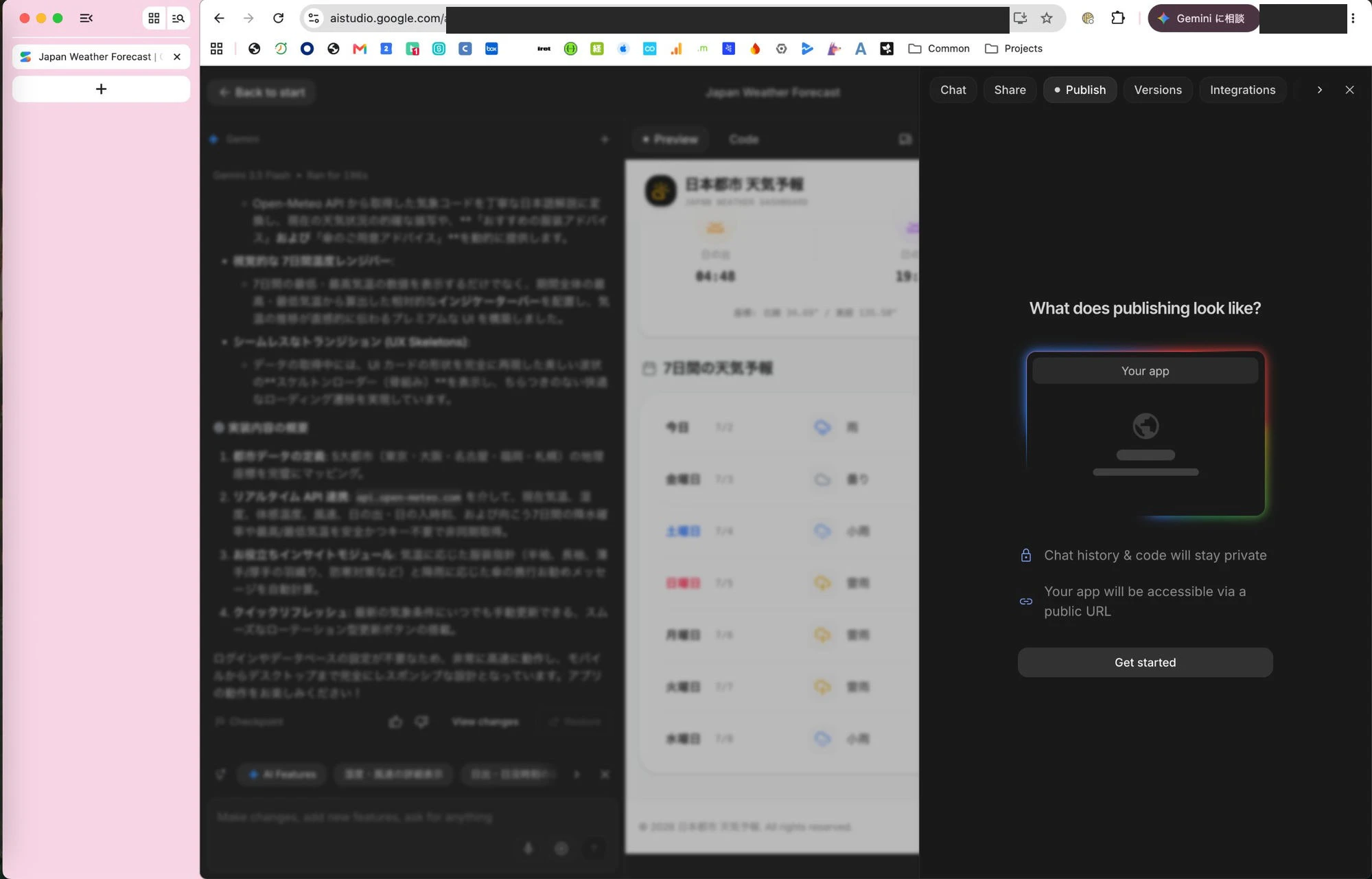Image resolution: width=1372 pixels, height=879 pixels.
Task: Click the blue letter A bookmark
Action: (x=861, y=49)
